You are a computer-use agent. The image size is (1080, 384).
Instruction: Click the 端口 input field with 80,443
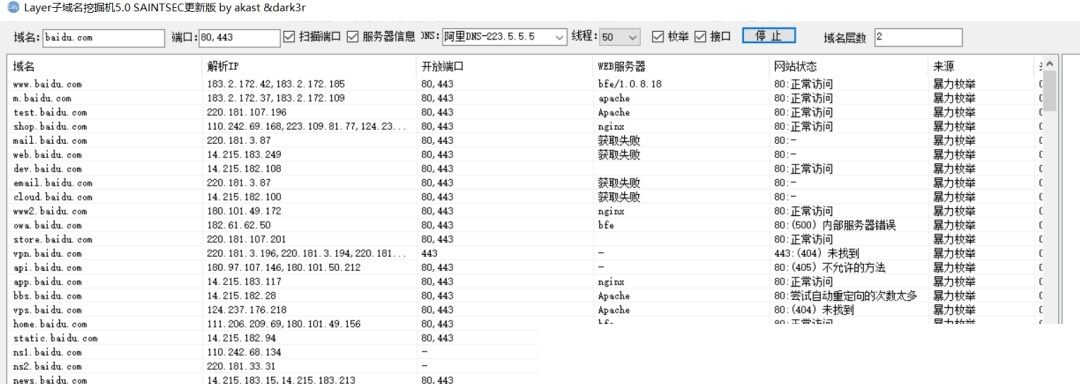(x=239, y=37)
